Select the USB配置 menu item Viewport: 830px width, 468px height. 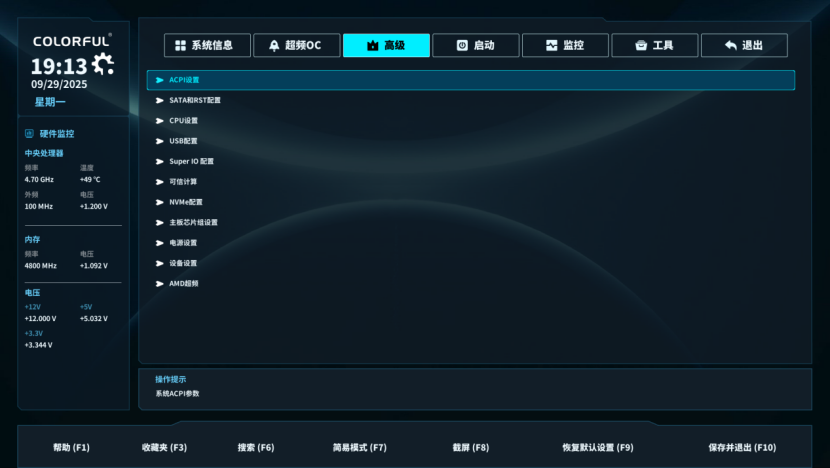(183, 141)
